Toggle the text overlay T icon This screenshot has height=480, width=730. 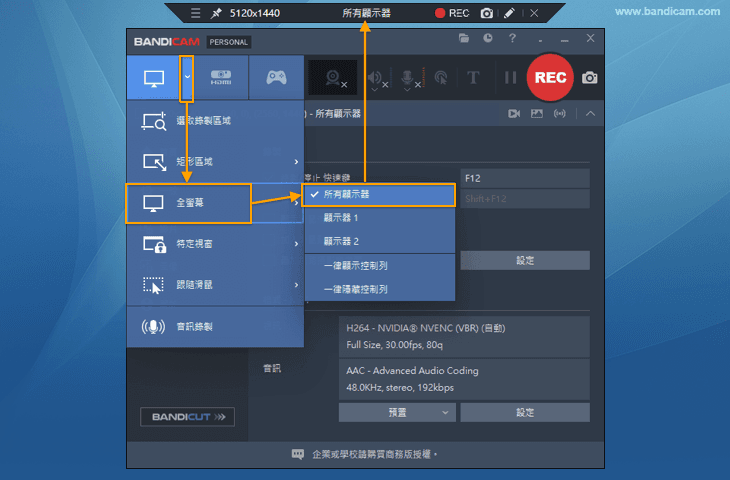click(x=473, y=78)
